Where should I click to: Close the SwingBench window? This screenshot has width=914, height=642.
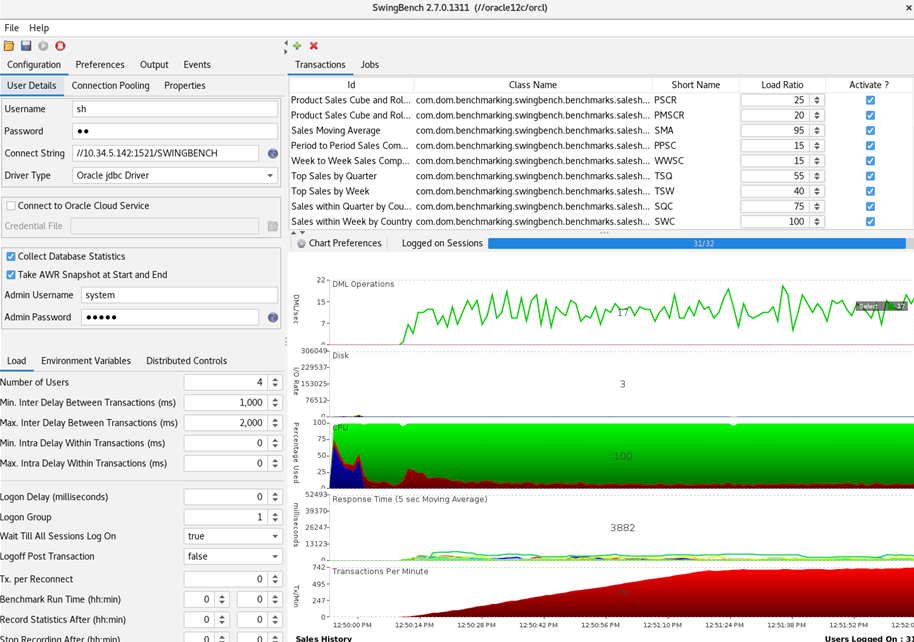(908, 8)
